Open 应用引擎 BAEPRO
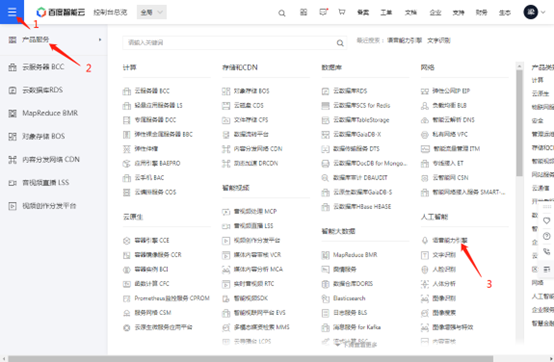 pos(157,163)
